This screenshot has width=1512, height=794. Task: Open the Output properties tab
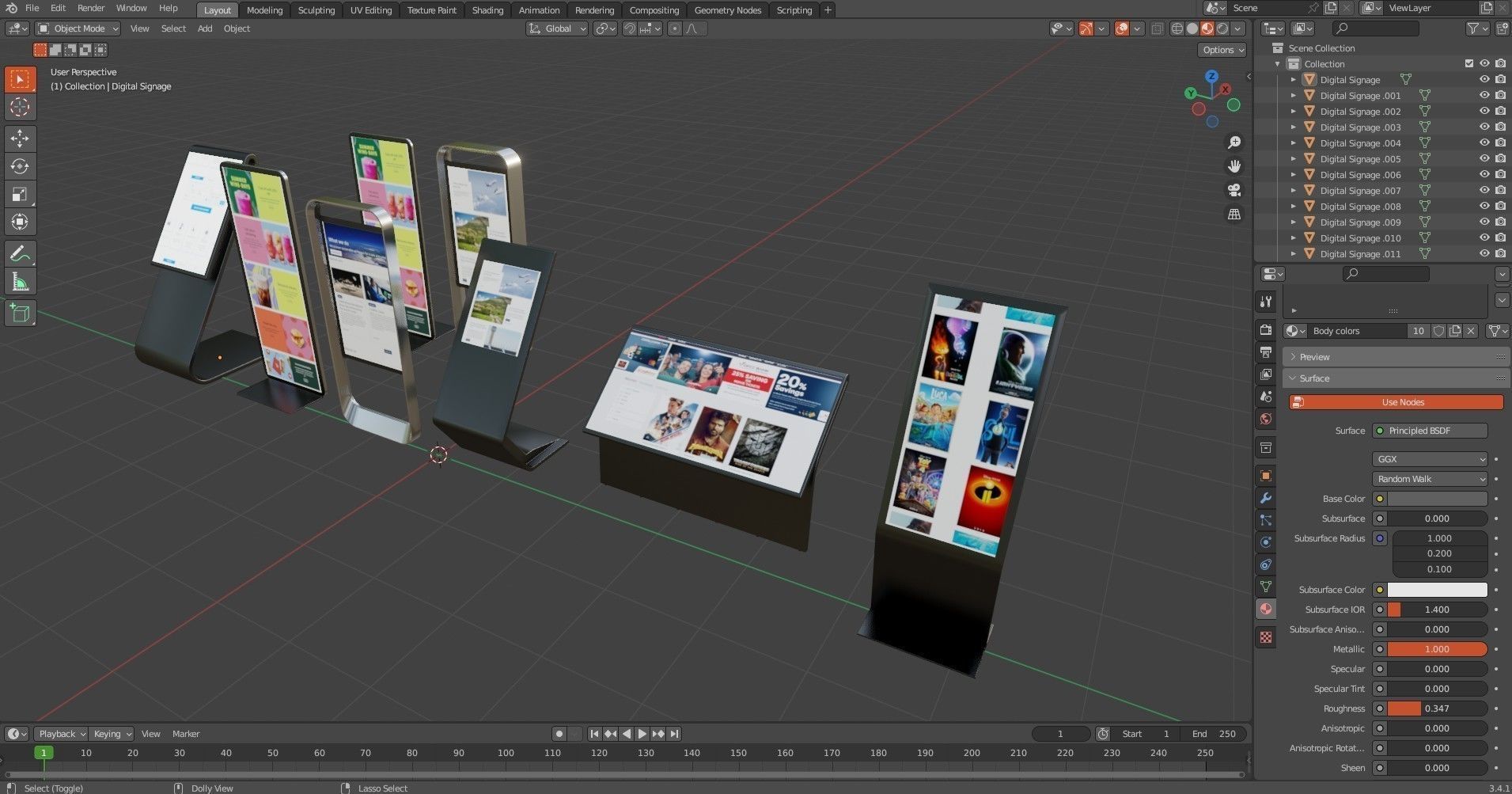coord(1266,352)
